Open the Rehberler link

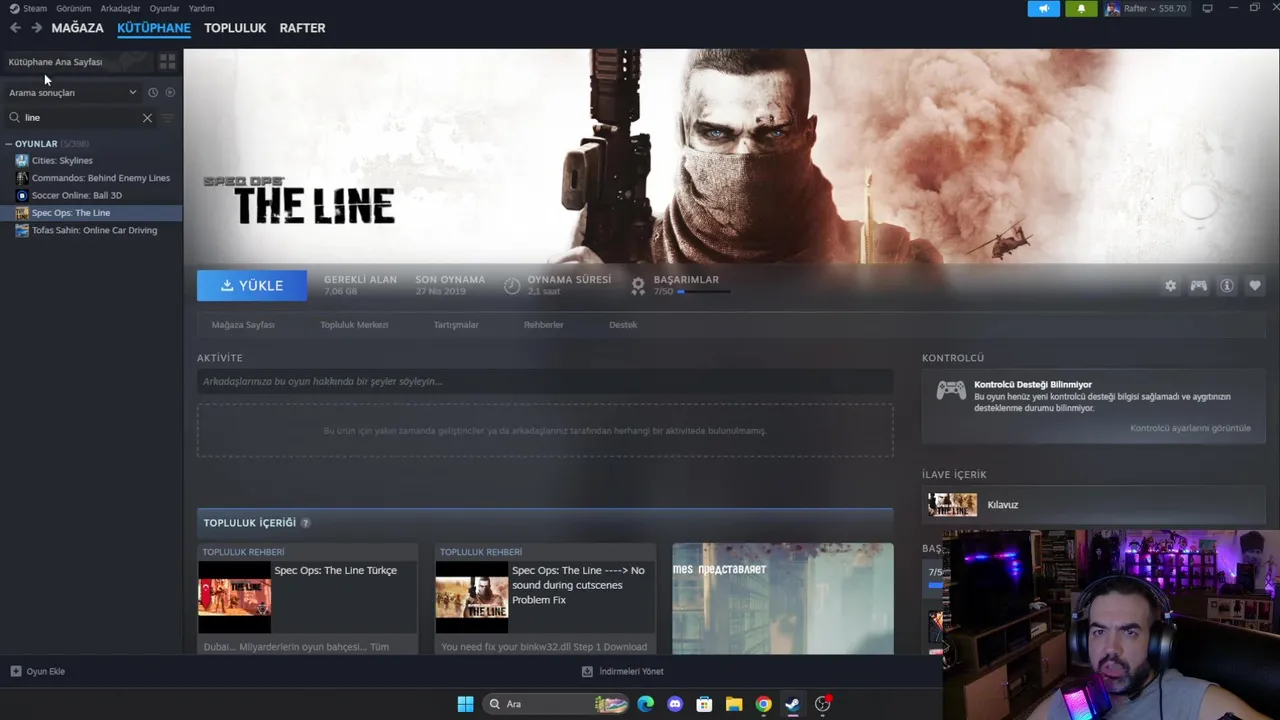tap(544, 325)
